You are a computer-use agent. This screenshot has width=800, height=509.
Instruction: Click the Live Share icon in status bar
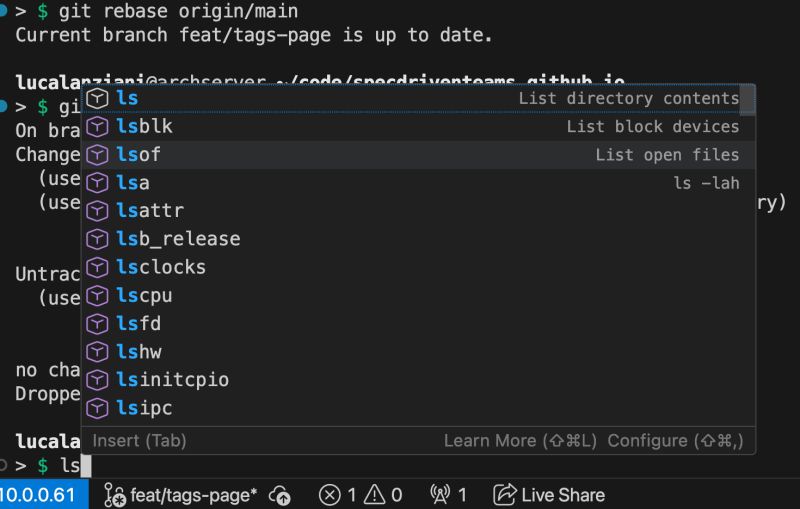tap(505, 495)
